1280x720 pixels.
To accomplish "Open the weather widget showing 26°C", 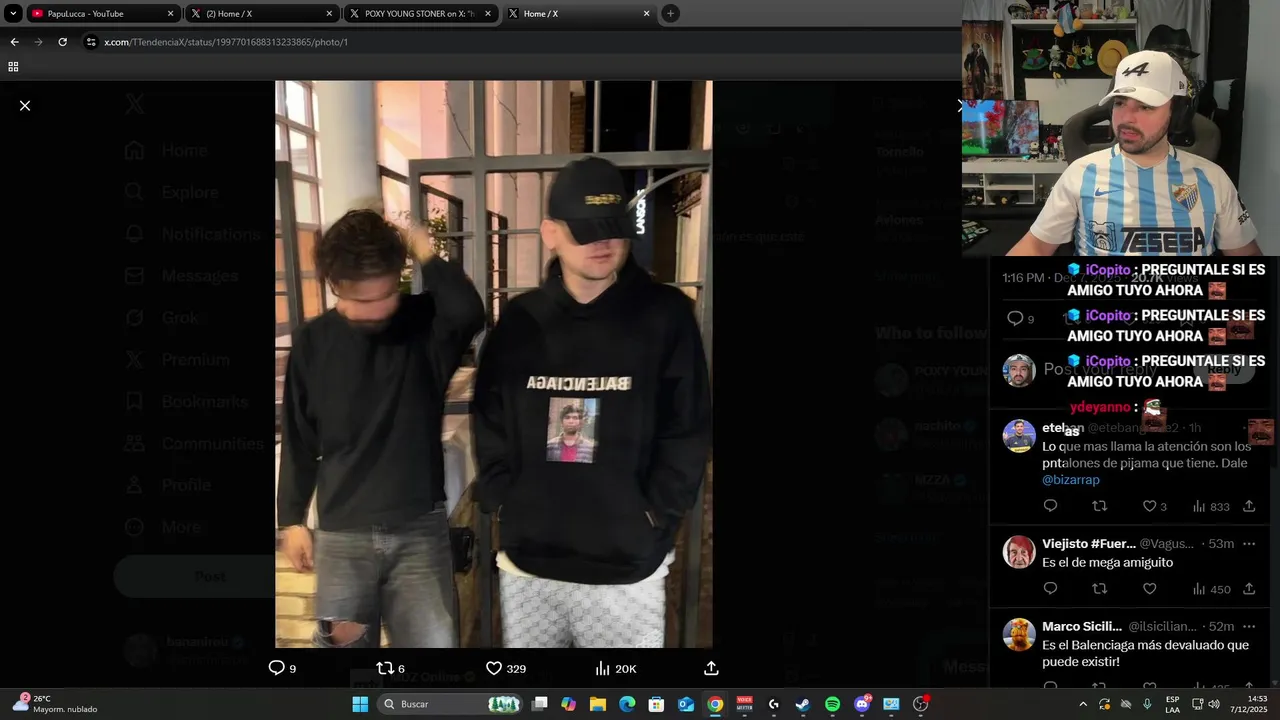I will (x=56, y=704).
